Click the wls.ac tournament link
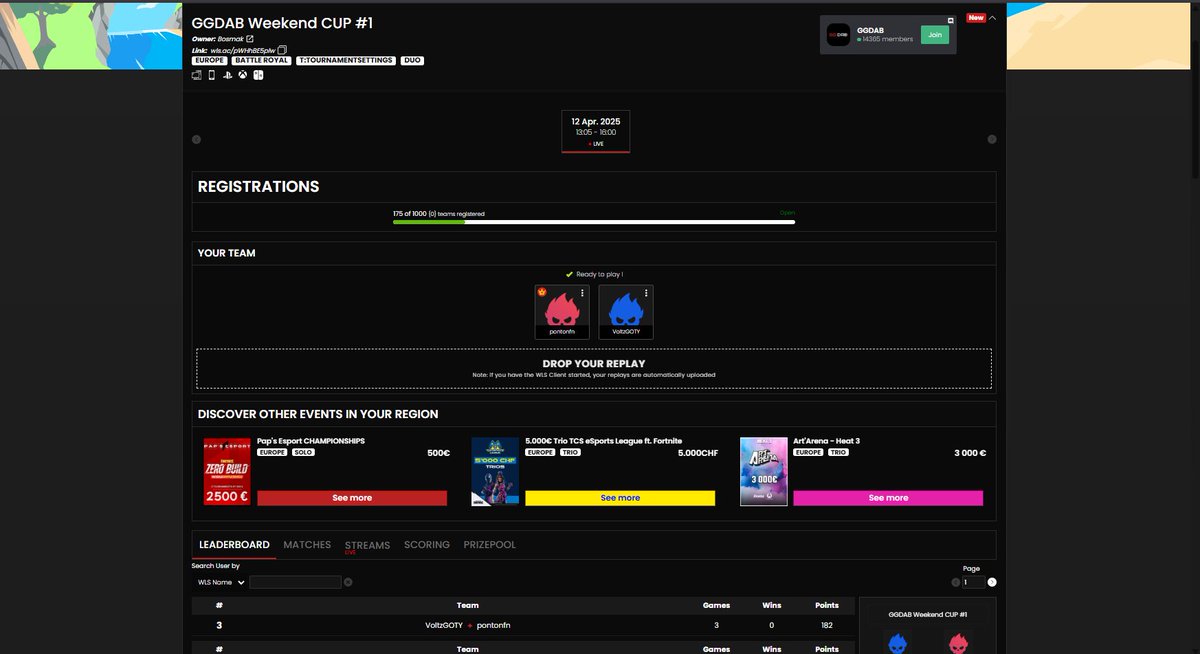The height and width of the screenshot is (654, 1200). point(242,50)
